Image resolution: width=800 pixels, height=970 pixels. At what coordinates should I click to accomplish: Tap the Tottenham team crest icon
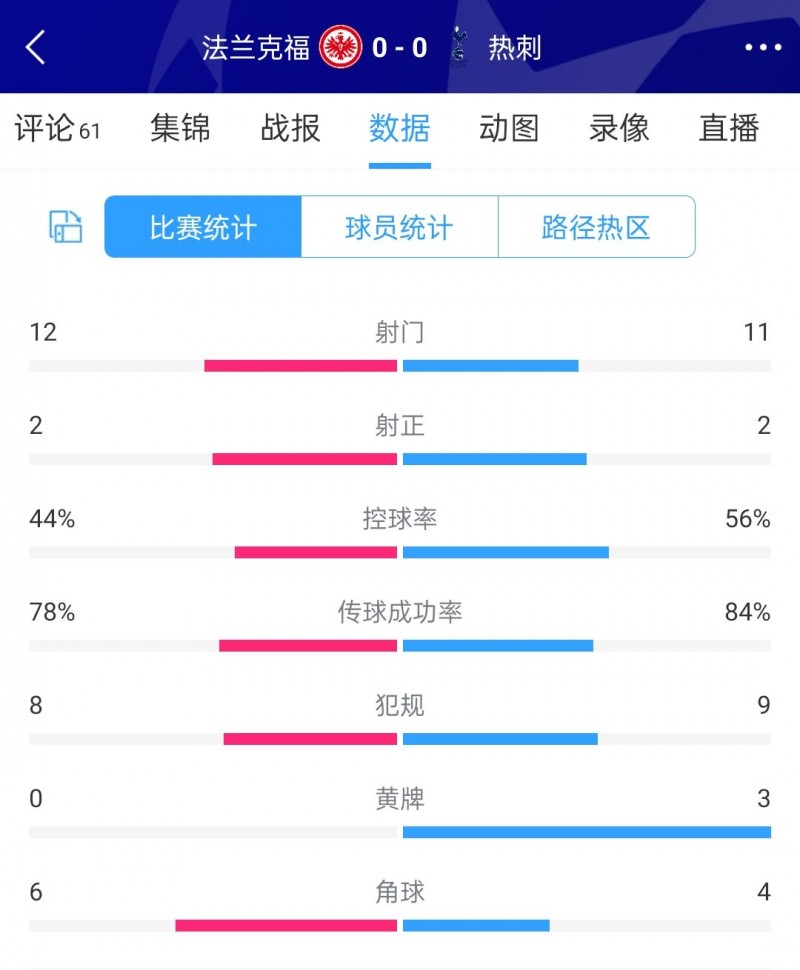459,47
